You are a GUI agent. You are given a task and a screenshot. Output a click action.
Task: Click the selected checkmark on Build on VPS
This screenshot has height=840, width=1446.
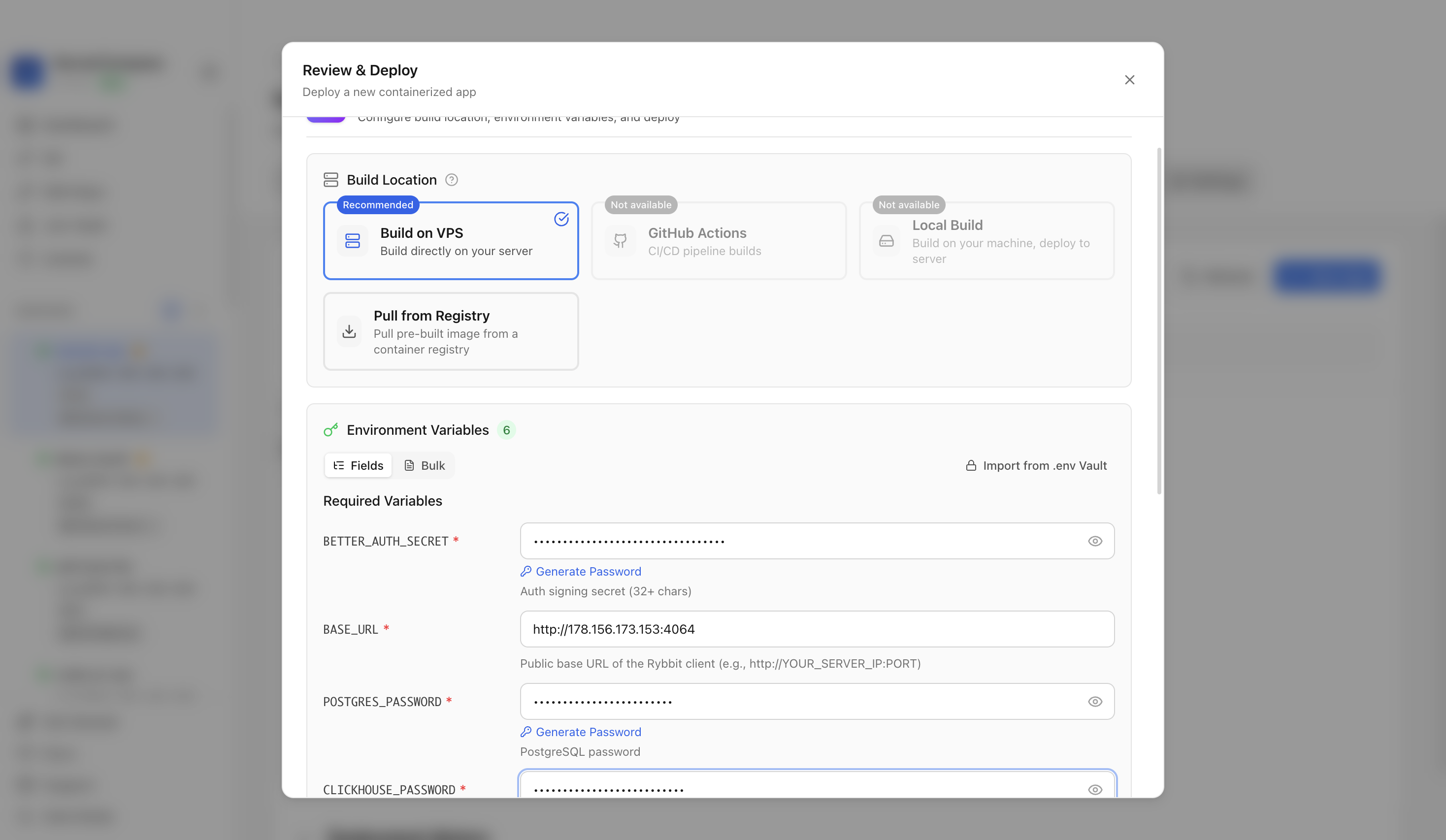pos(561,219)
